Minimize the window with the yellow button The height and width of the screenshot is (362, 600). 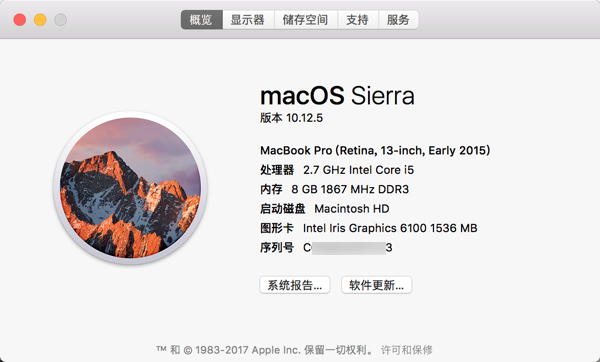tap(40, 20)
